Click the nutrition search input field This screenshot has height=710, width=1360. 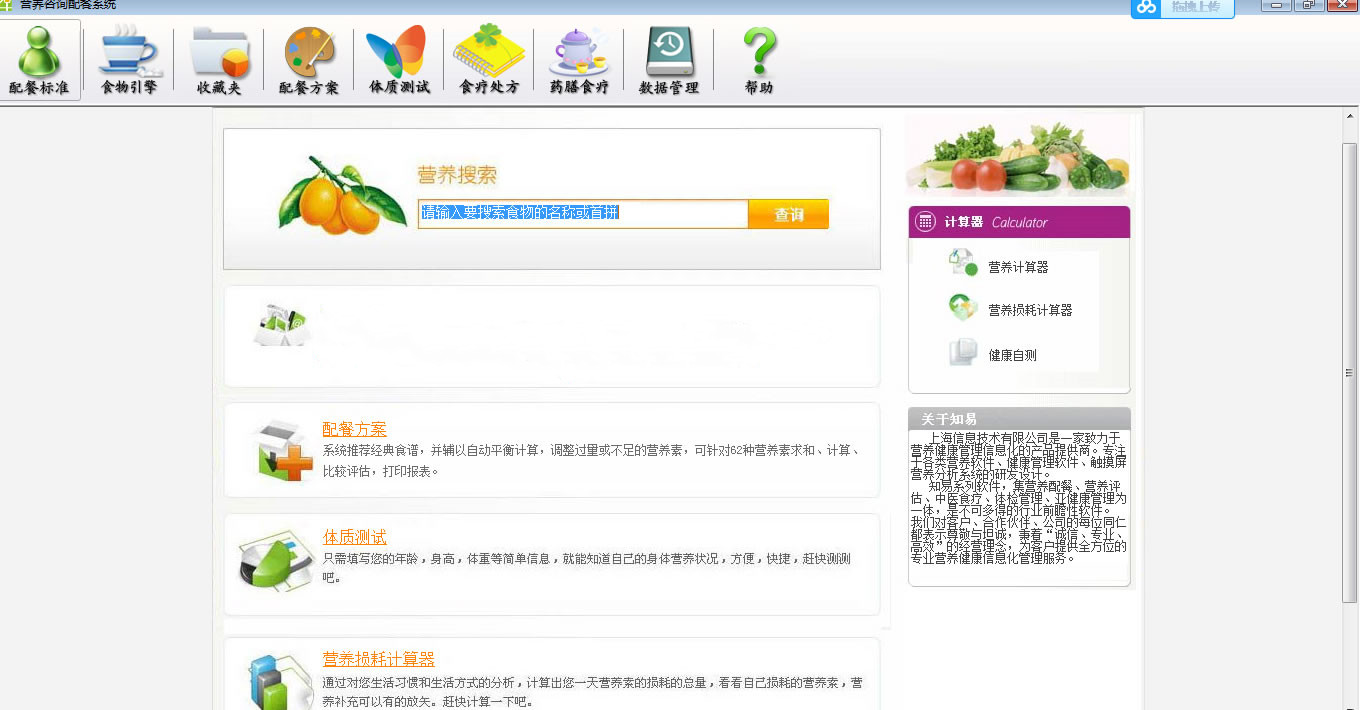click(x=583, y=214)
